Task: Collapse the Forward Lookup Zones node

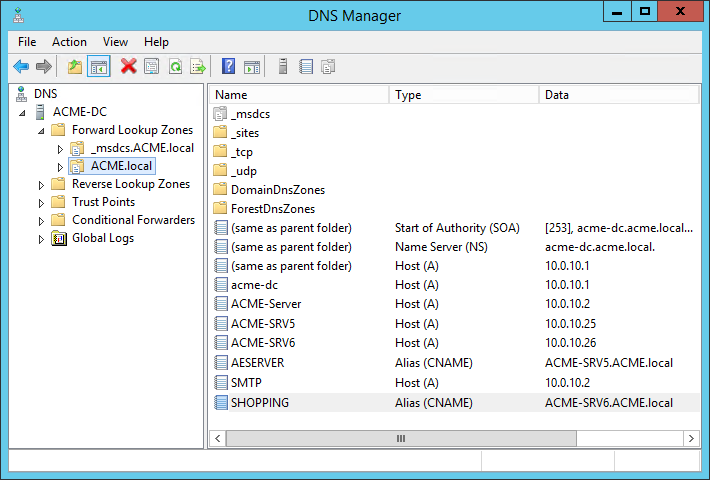Action: (x=41, y=131)
